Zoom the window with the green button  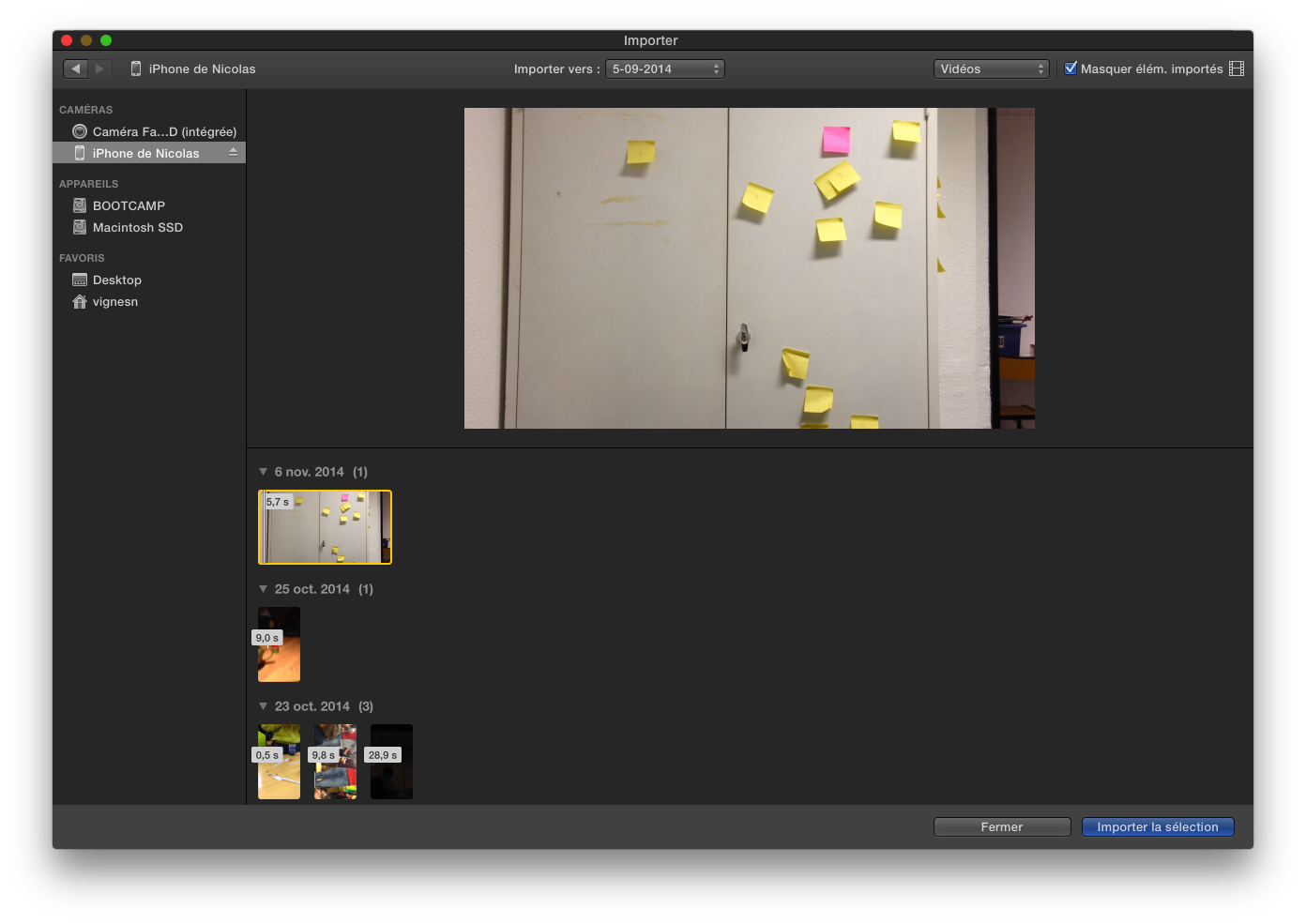[x=106, y=40]
